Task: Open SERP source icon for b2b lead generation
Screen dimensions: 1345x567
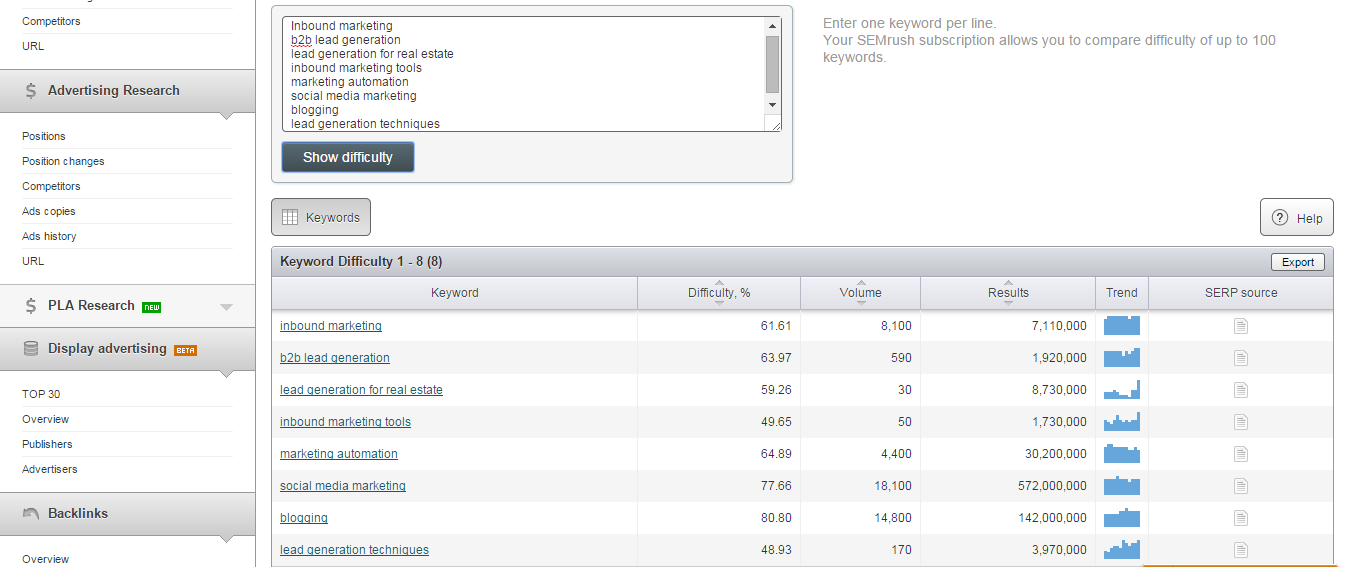Action: (x=1240, y=358)
